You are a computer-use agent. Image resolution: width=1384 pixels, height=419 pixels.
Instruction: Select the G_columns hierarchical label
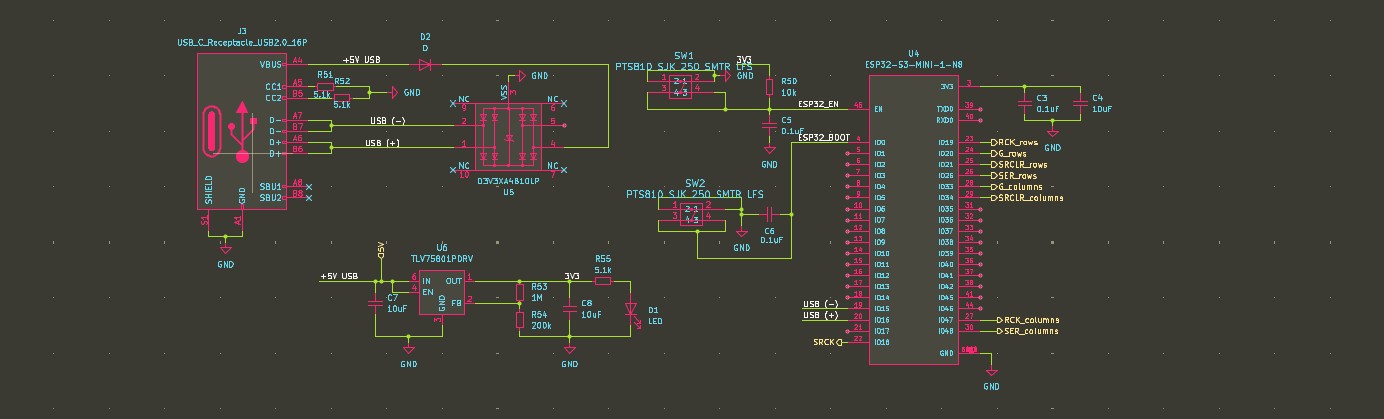(x=1016, y=187)
